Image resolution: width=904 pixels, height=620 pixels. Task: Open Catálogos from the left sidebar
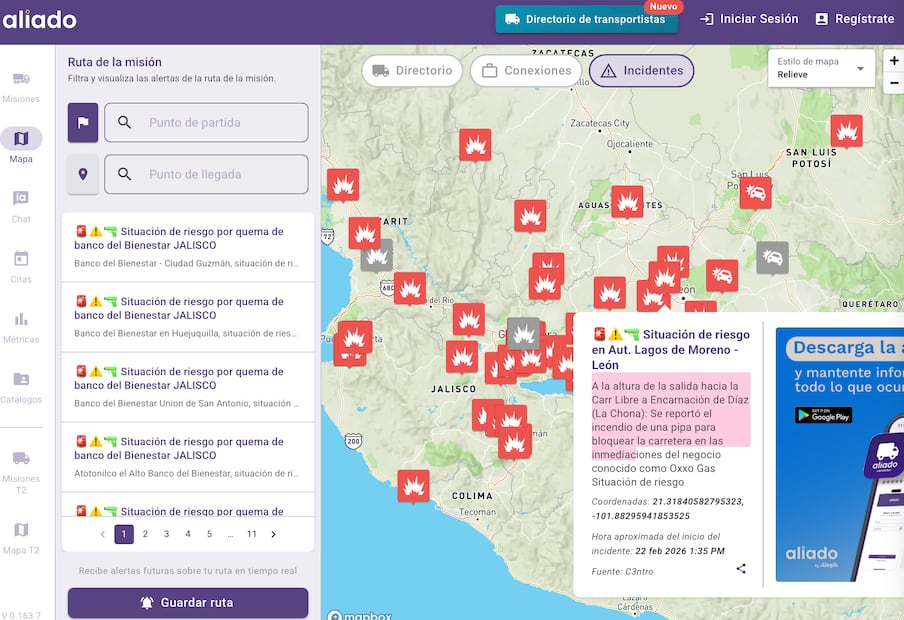[x=21, y=382]
